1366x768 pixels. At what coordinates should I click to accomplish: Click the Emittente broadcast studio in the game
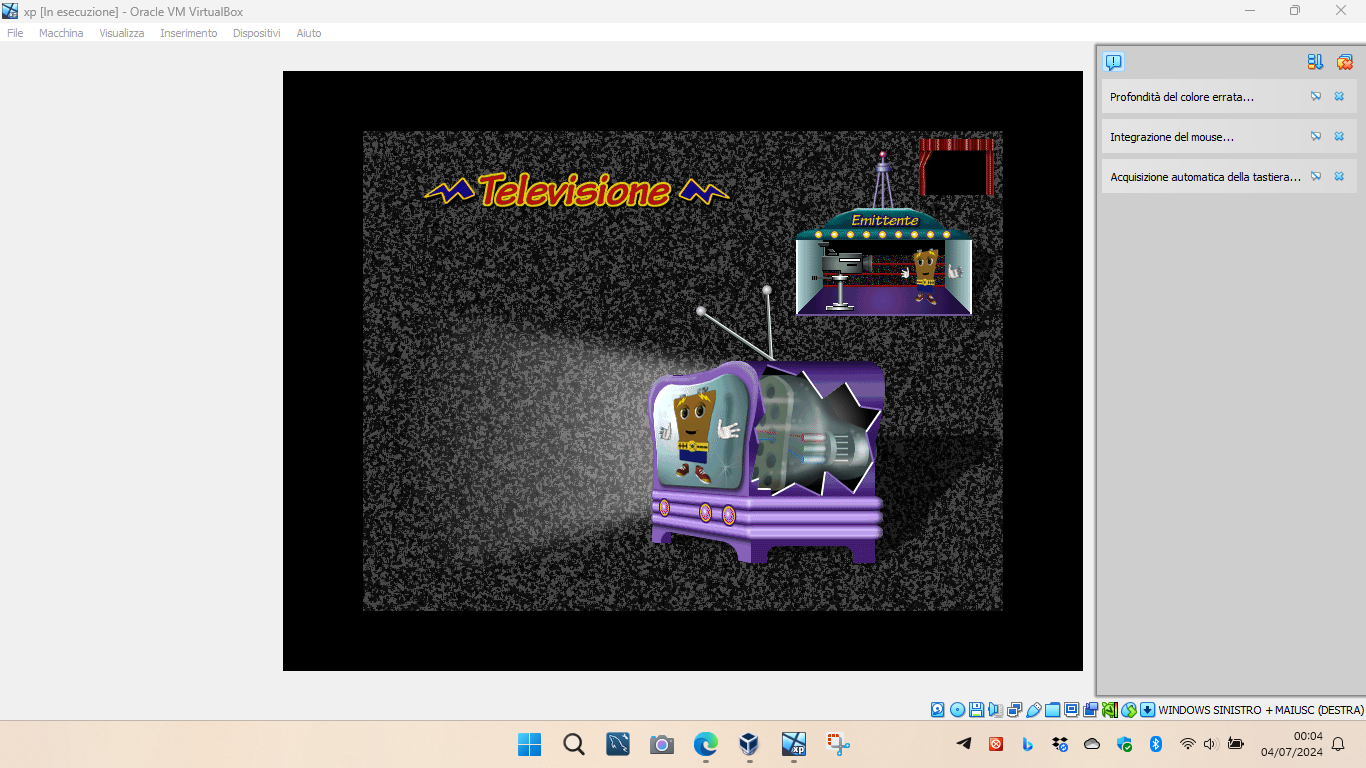[x=884, y=262]
